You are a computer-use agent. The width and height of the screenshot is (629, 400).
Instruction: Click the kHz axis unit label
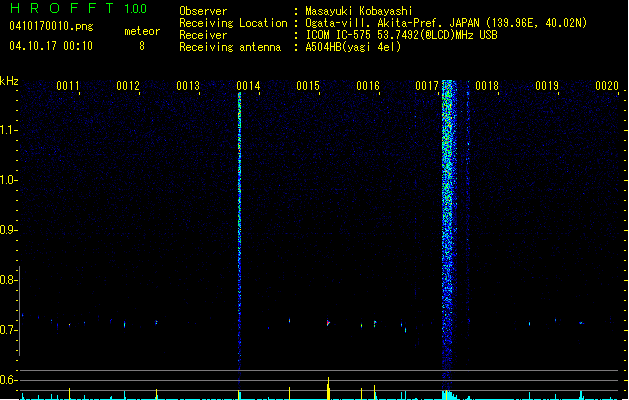[x=9, y=81]
